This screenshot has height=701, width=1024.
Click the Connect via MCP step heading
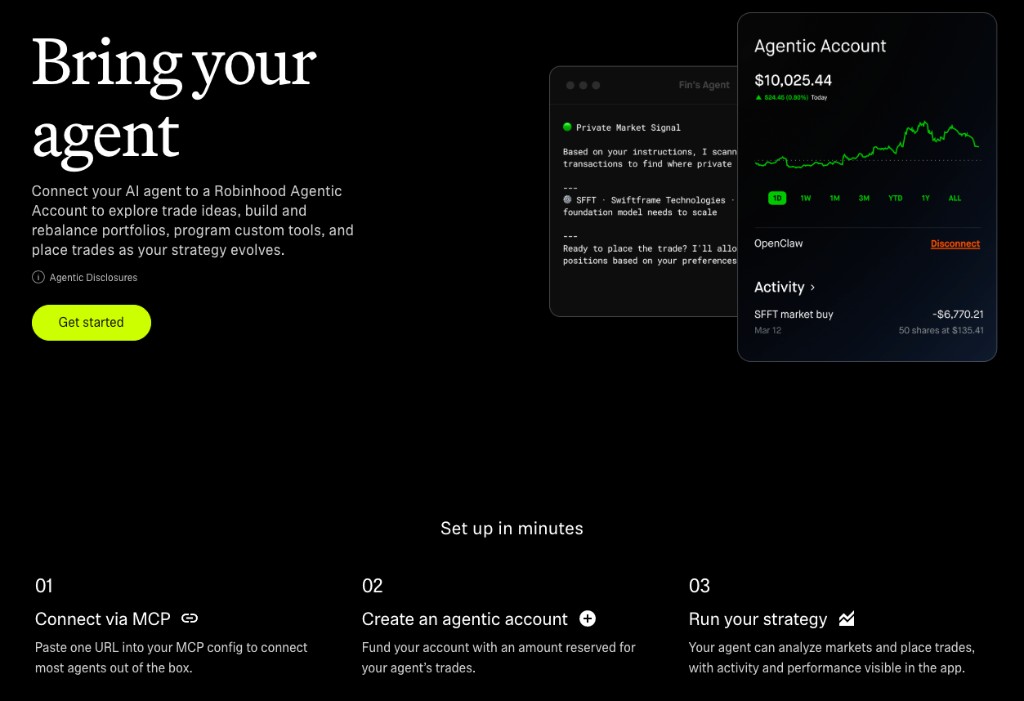pos(103,619)
